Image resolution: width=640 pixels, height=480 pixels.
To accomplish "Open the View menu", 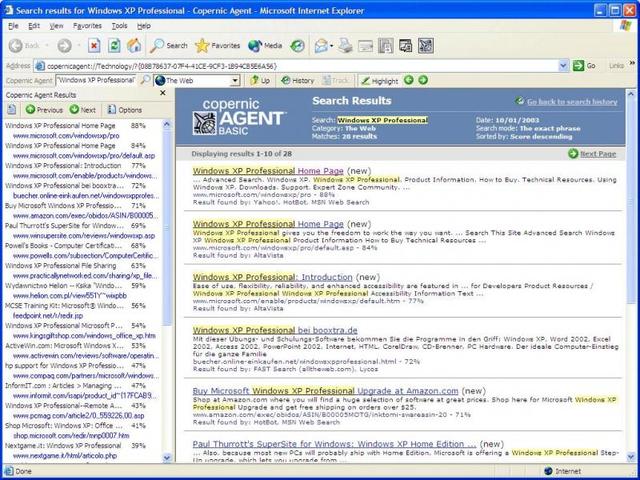I will click(56, 26).
